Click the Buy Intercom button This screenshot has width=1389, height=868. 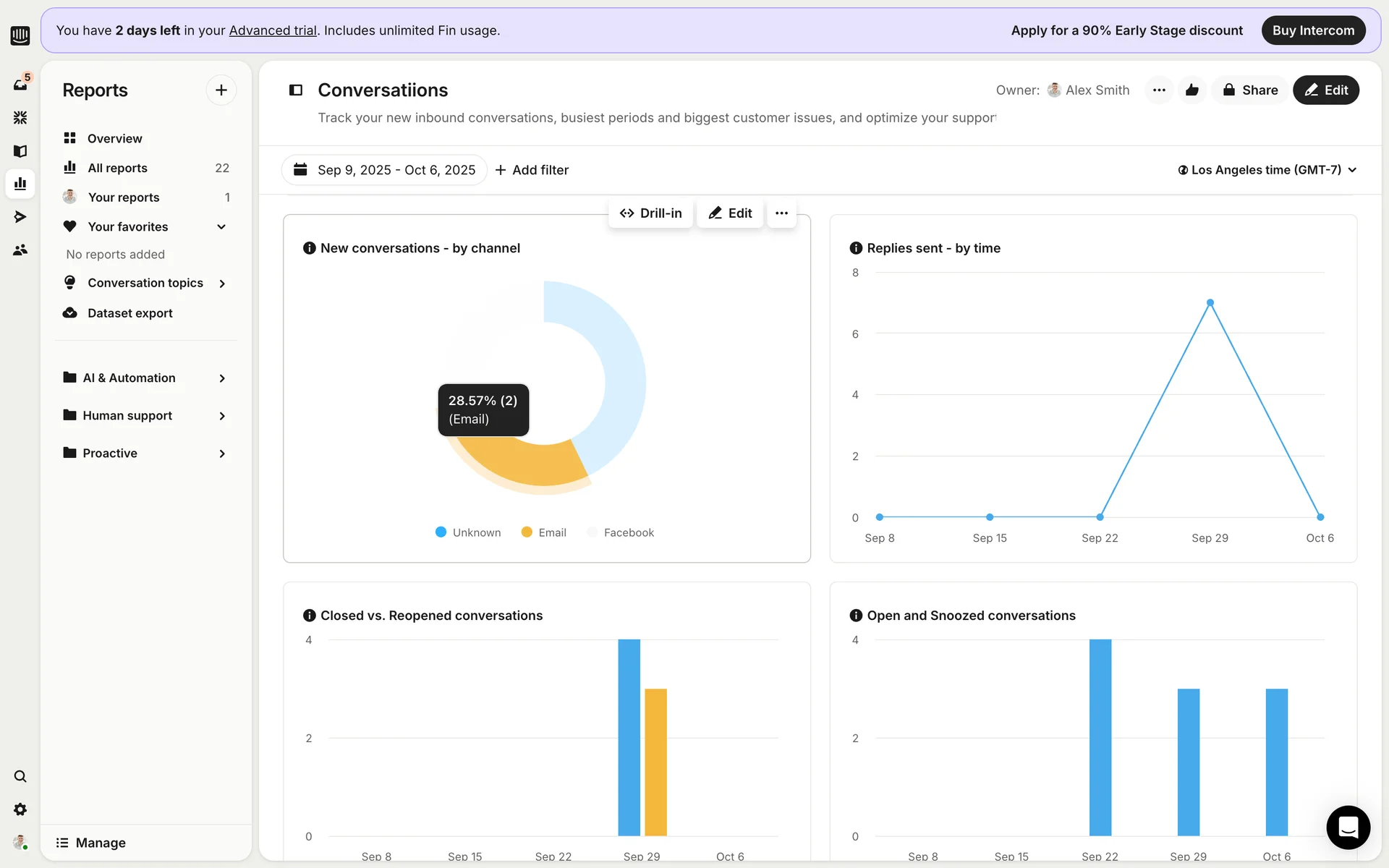point(1313,30)
